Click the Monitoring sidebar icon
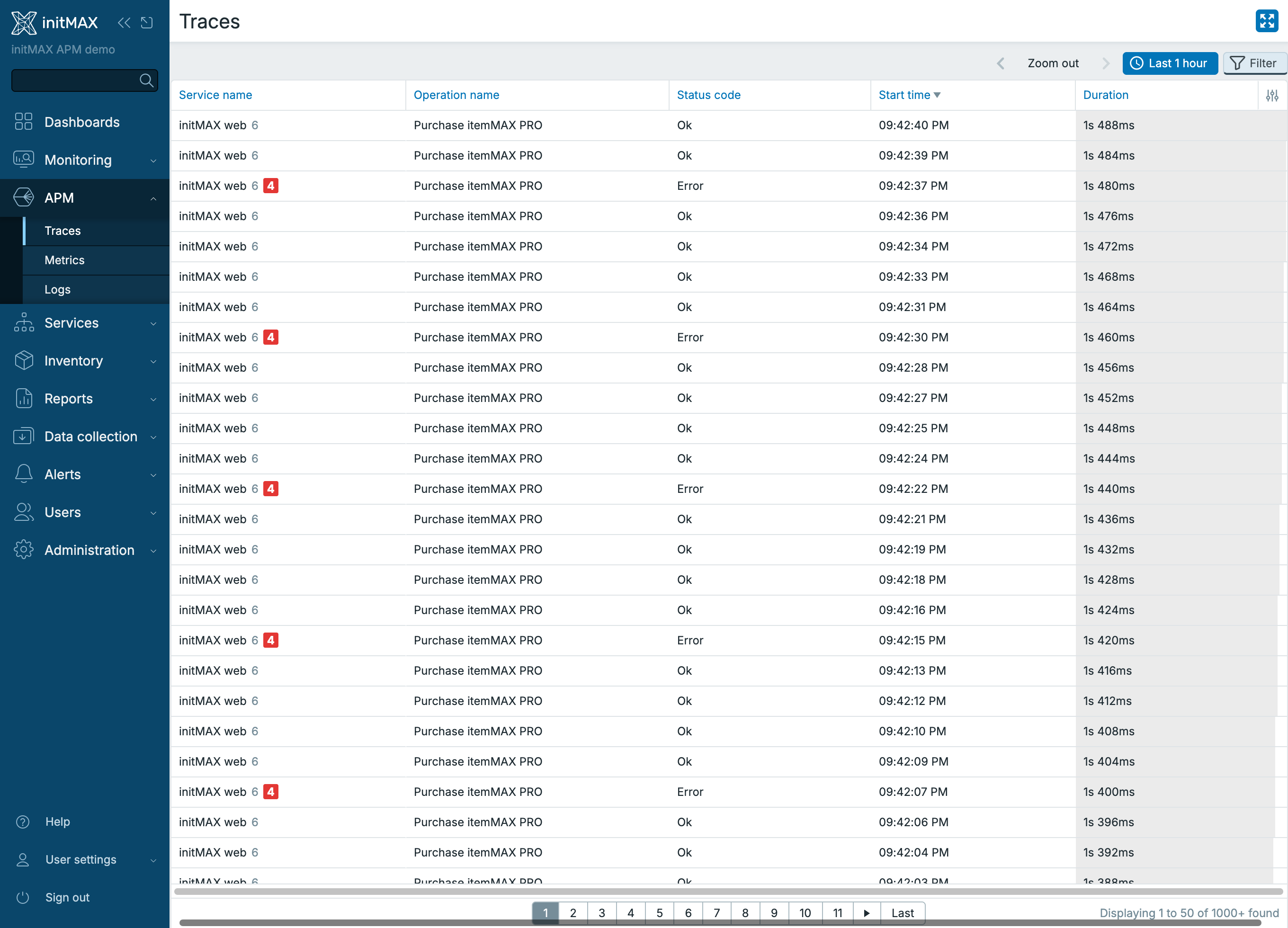 click(x=23, y=160)
